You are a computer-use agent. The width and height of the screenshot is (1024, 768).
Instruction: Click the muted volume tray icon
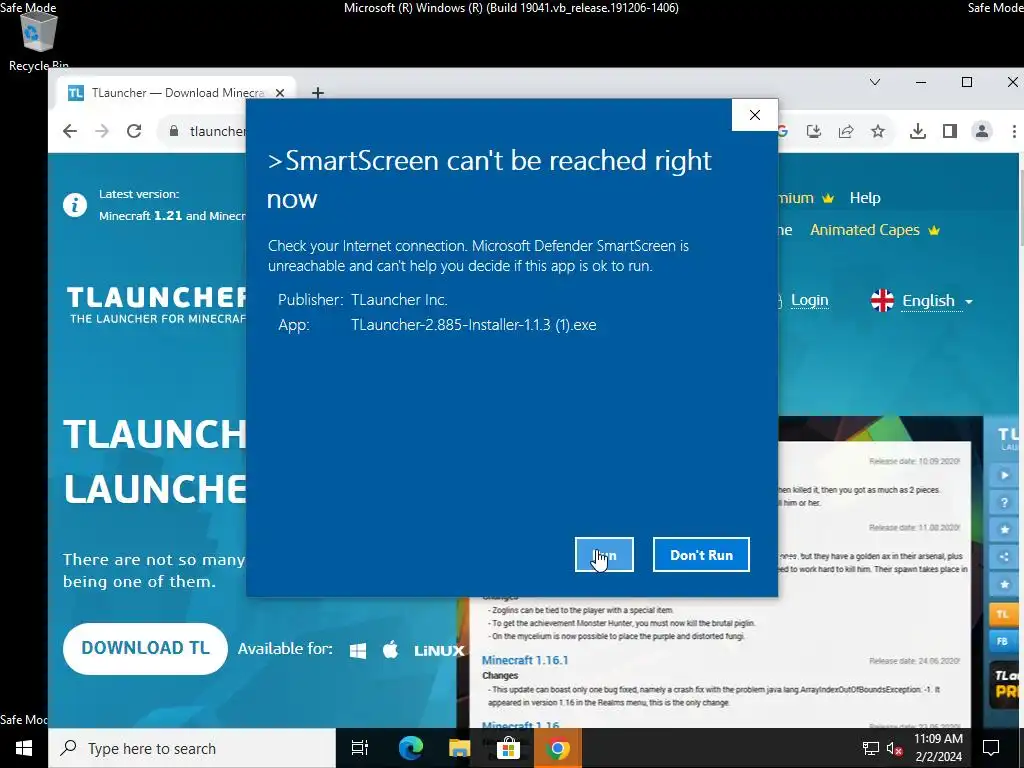tap(895, 748)
